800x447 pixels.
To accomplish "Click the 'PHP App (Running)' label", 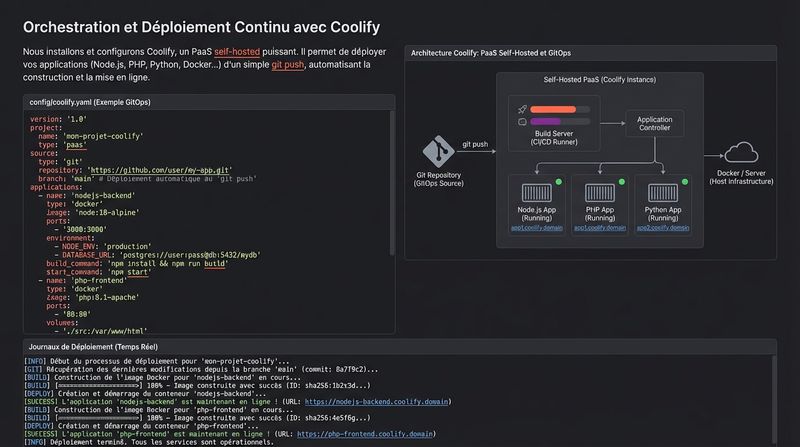I will (x=599, y=214).
